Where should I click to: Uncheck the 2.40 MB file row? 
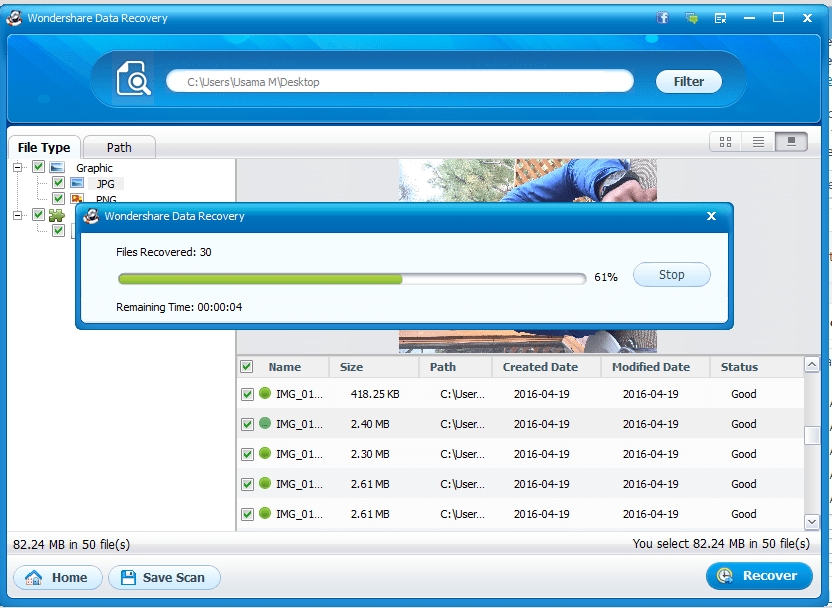247,424
